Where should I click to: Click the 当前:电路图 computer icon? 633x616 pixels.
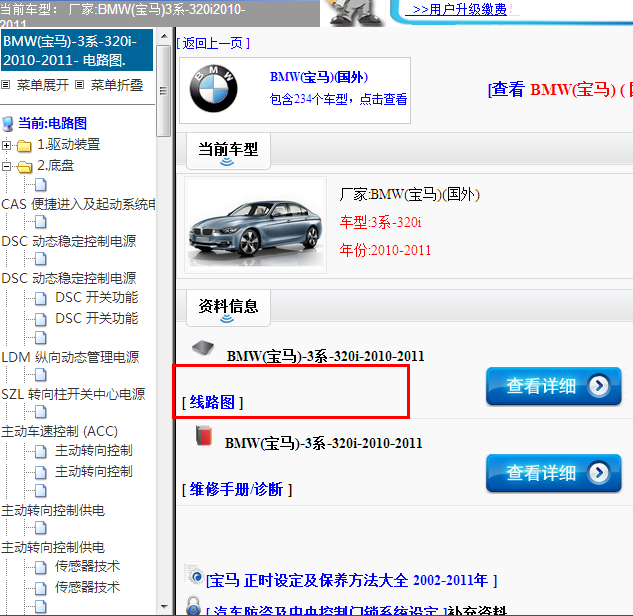tap(8, 124)
